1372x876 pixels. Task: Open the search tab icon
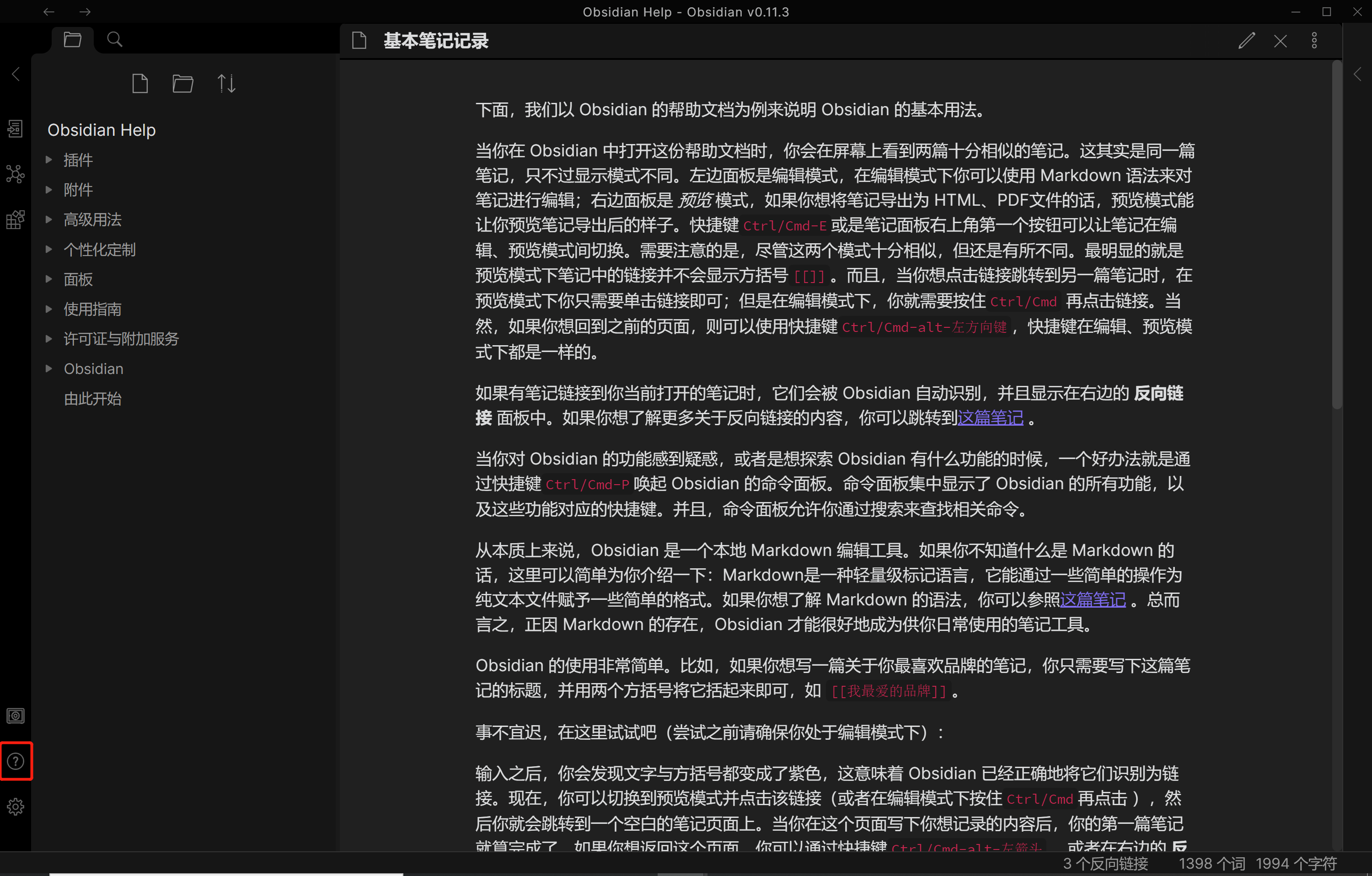point(114,39)
